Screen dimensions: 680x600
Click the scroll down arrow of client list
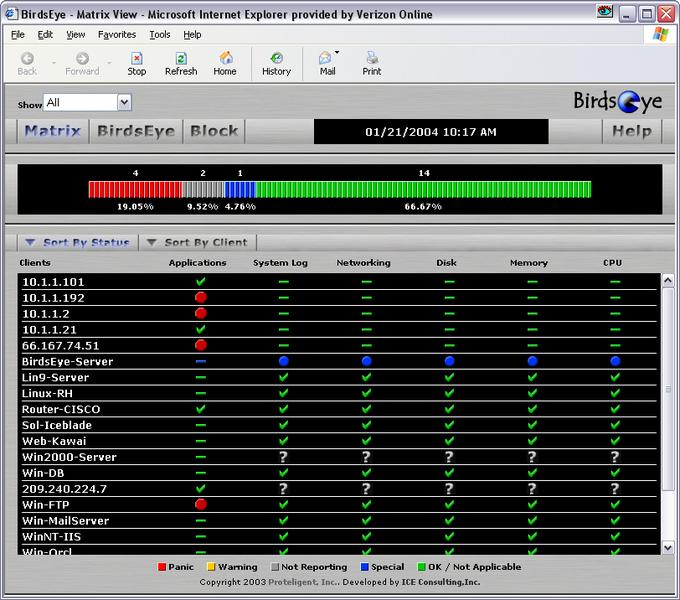[x=668, y=548]
